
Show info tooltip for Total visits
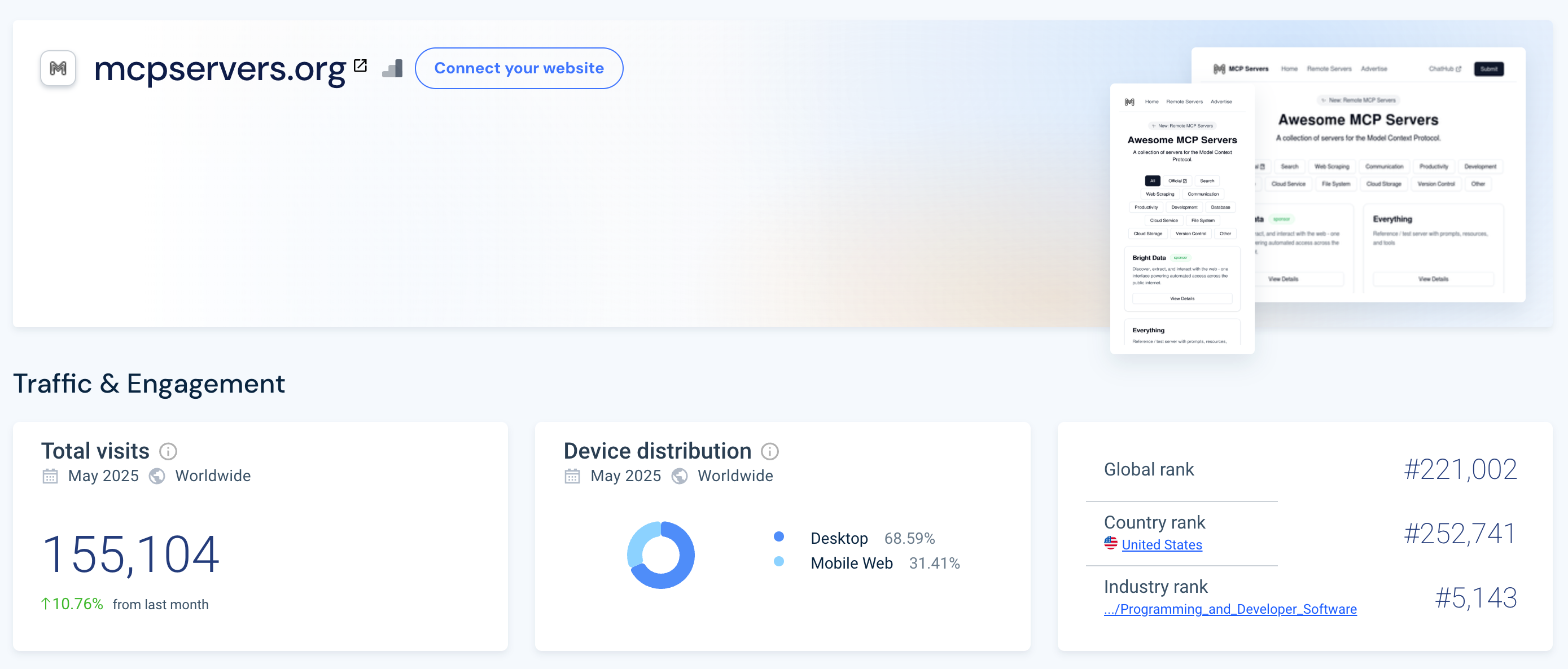point(168,451)
